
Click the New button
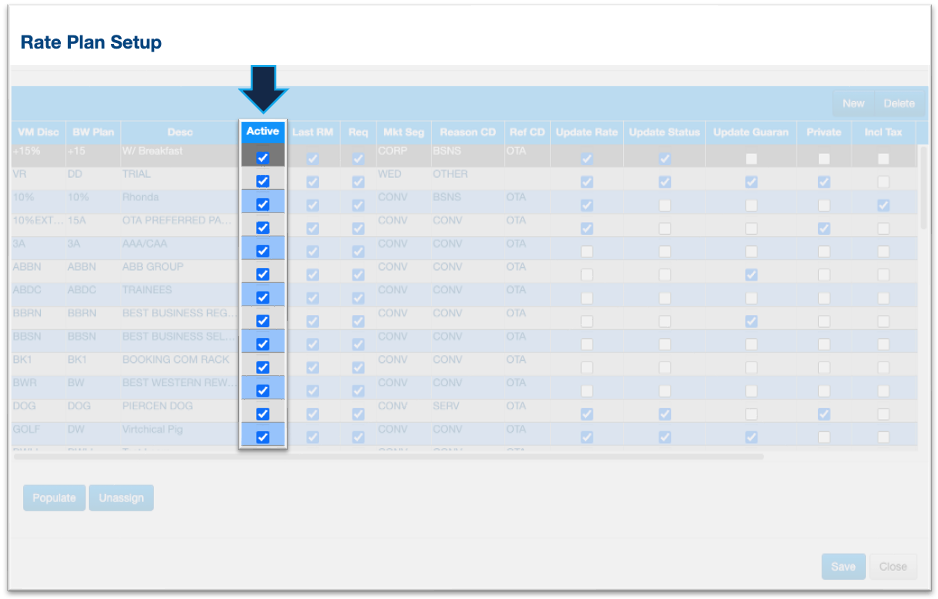click(853, 103)
